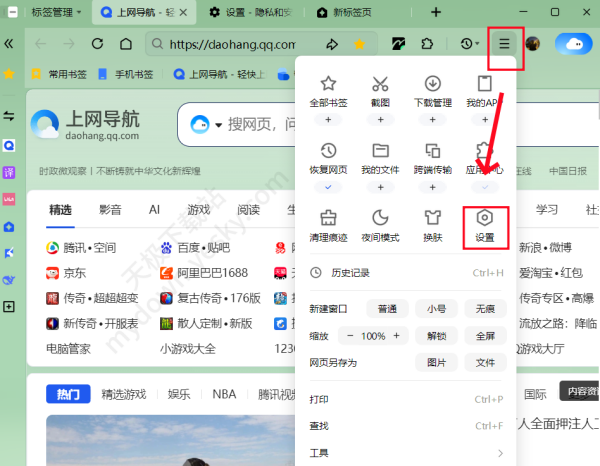The image size is (600, 466).
Task: Click the 全屏 fullscreen button
Action: 485,335
